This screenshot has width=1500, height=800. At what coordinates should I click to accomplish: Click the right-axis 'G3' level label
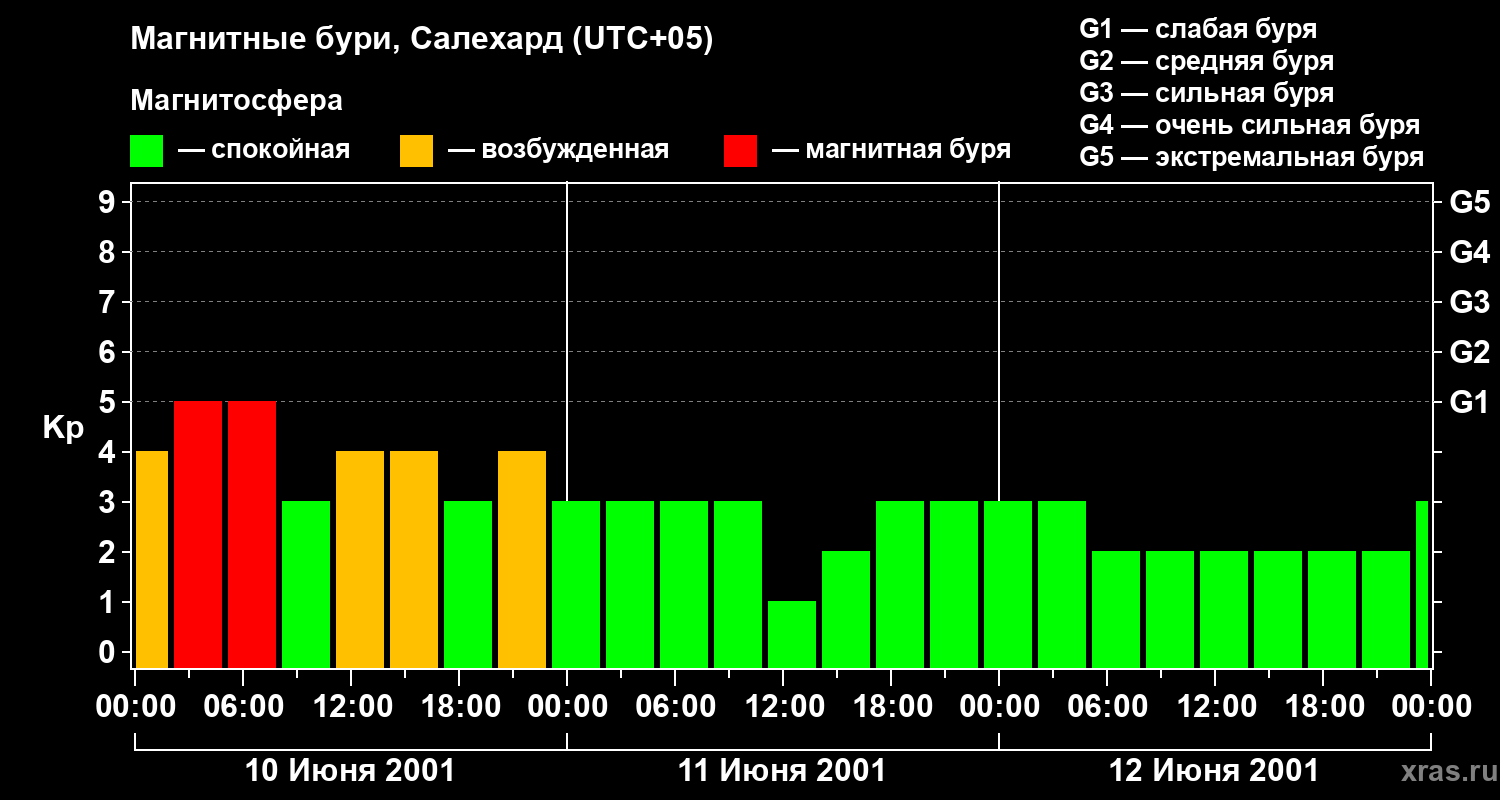pyautogui.click(x=1470, y=303)
